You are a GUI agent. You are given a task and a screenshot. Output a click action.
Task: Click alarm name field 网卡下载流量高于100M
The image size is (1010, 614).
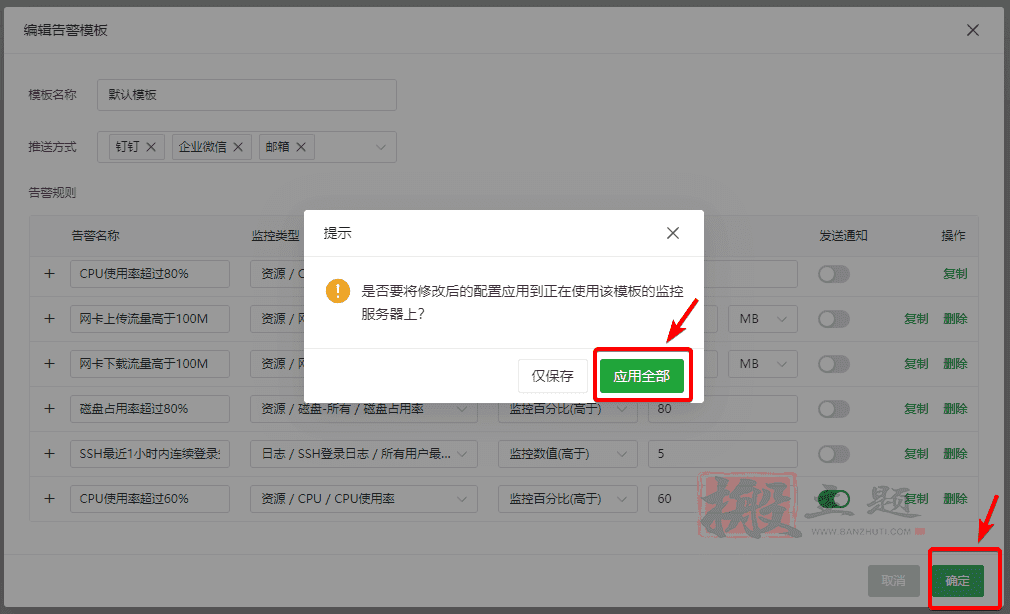point(150,364)
